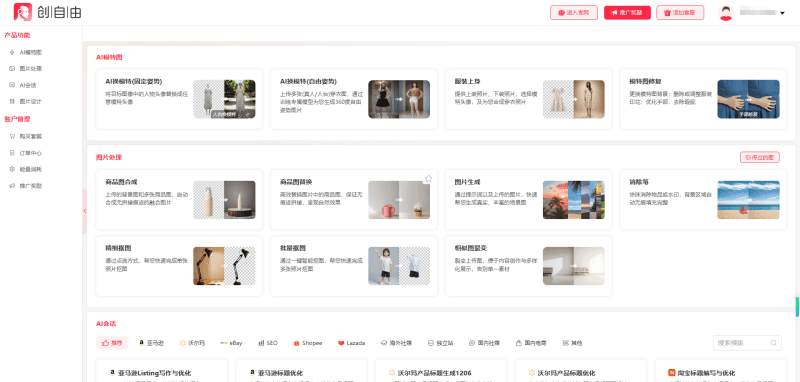800x382 pixels.
Task: Open the AI换模特(固定姿势) card
Action: pos(179,99)
